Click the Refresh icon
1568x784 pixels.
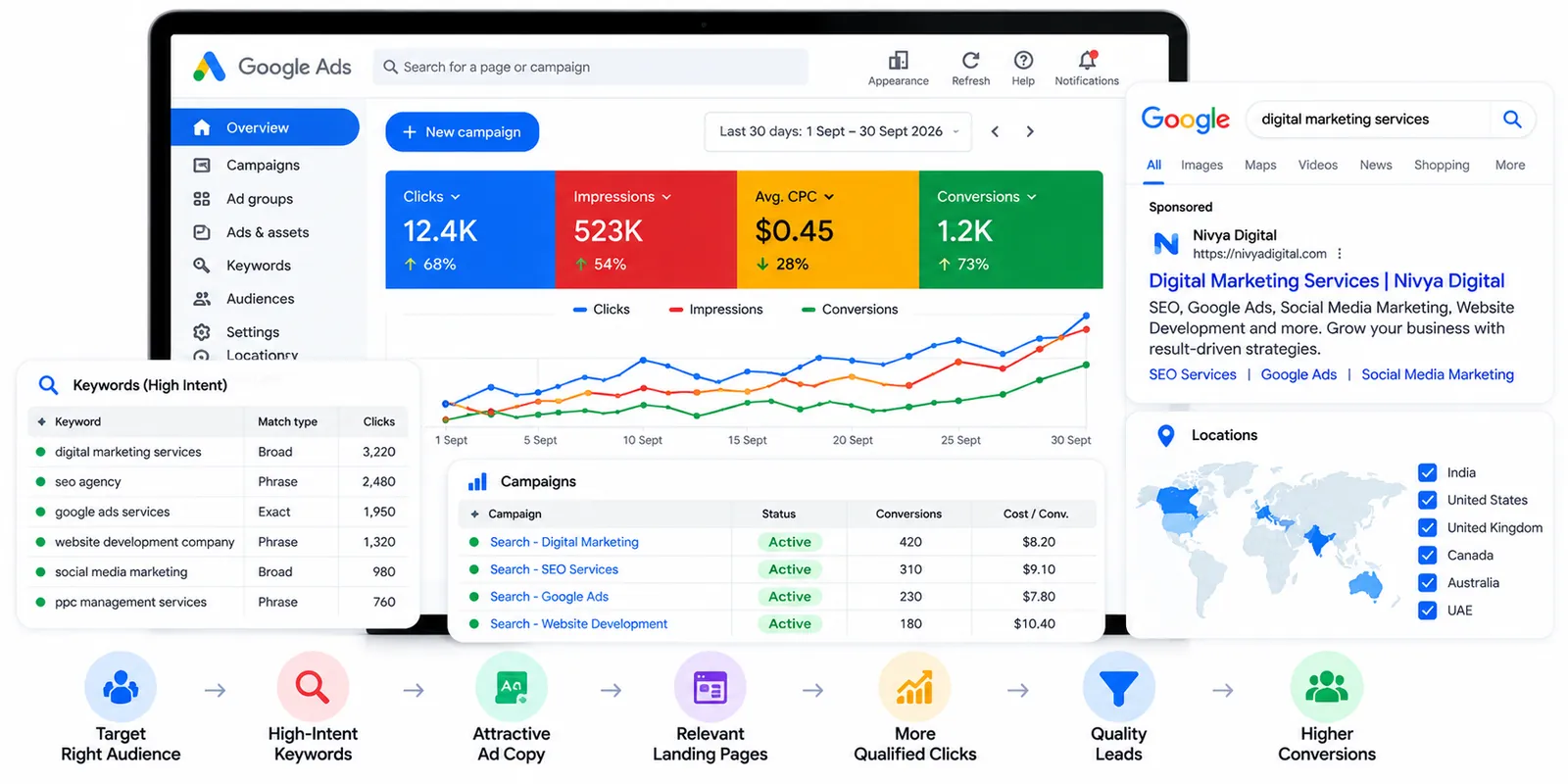point(970,61)
